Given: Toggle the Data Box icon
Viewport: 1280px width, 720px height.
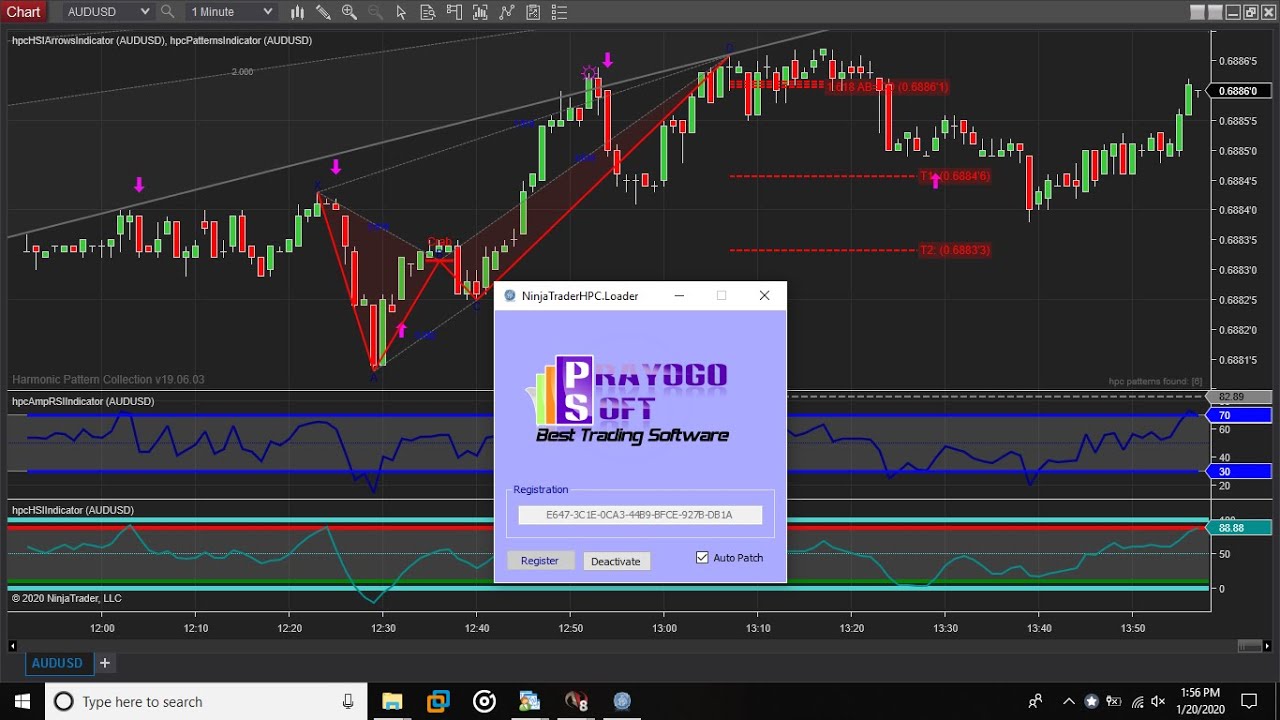Looking at the screenshot, I should [x=428, y=12].
